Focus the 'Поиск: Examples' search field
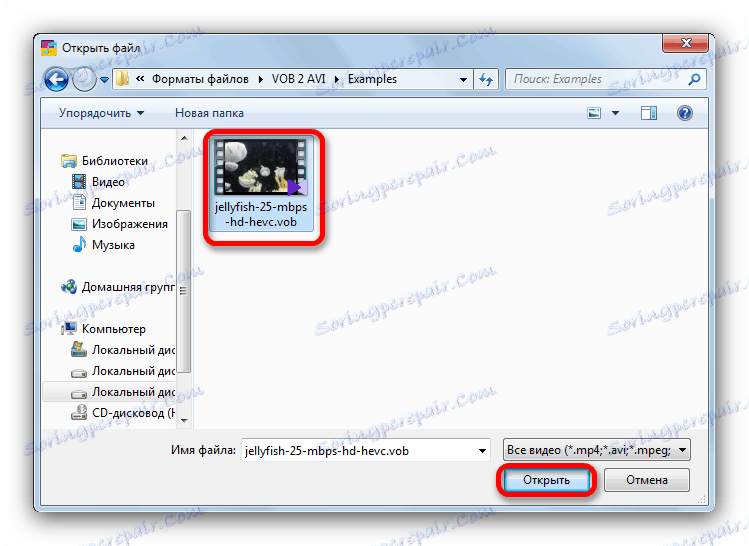The height and width of the screenshot is (546, 749). [x=598, y=79]
